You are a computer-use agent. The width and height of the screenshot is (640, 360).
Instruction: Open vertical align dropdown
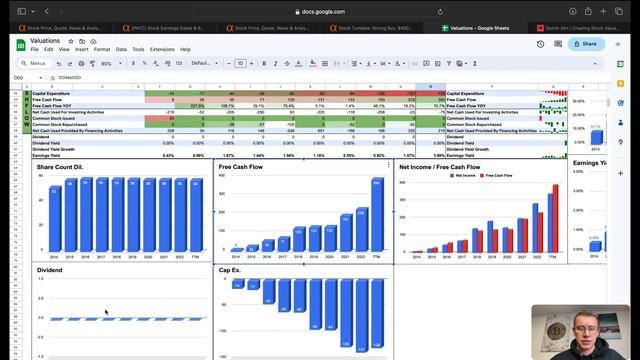click(x=371, y=64)
